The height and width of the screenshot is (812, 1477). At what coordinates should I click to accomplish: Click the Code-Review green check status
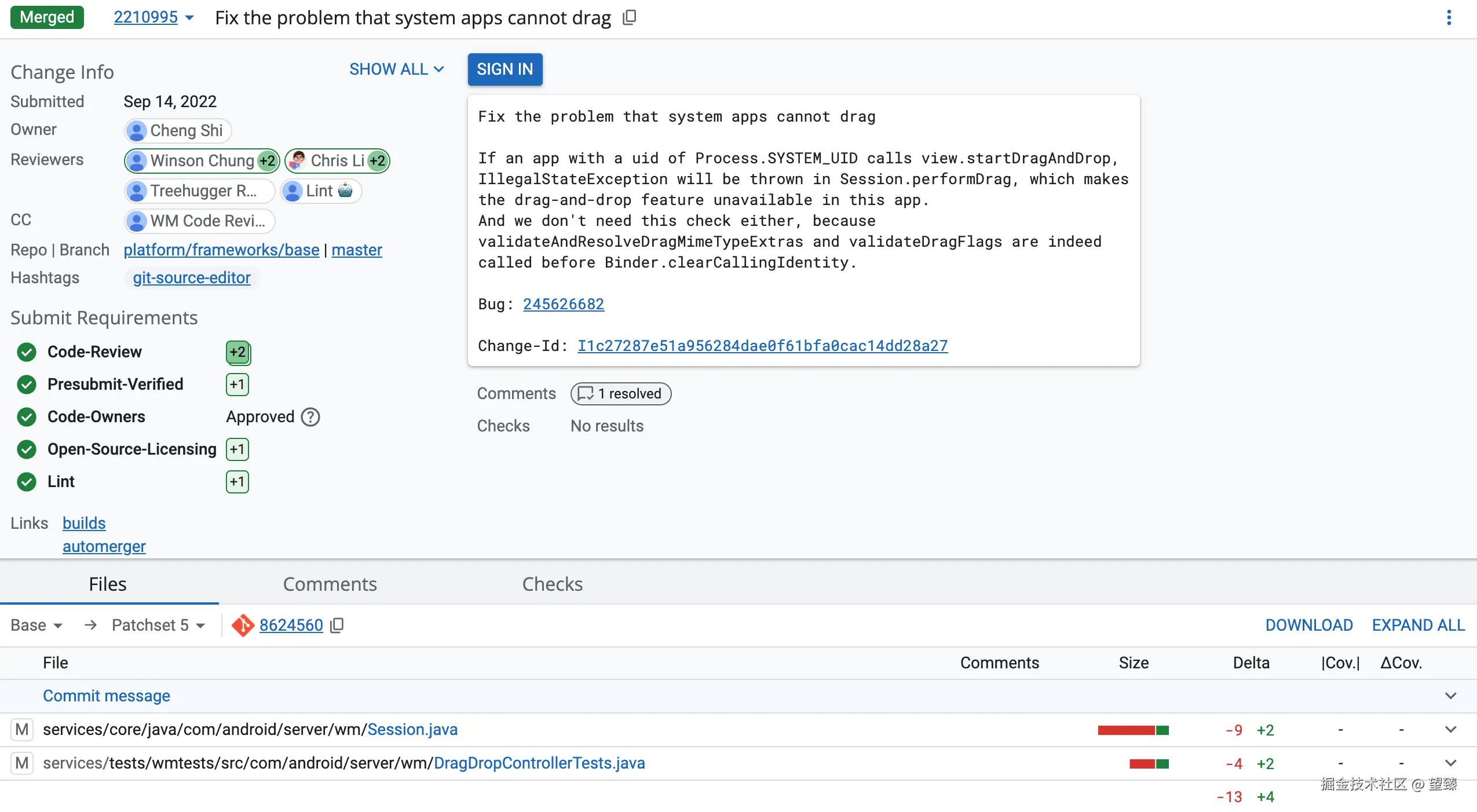click(x=27, y=352)
